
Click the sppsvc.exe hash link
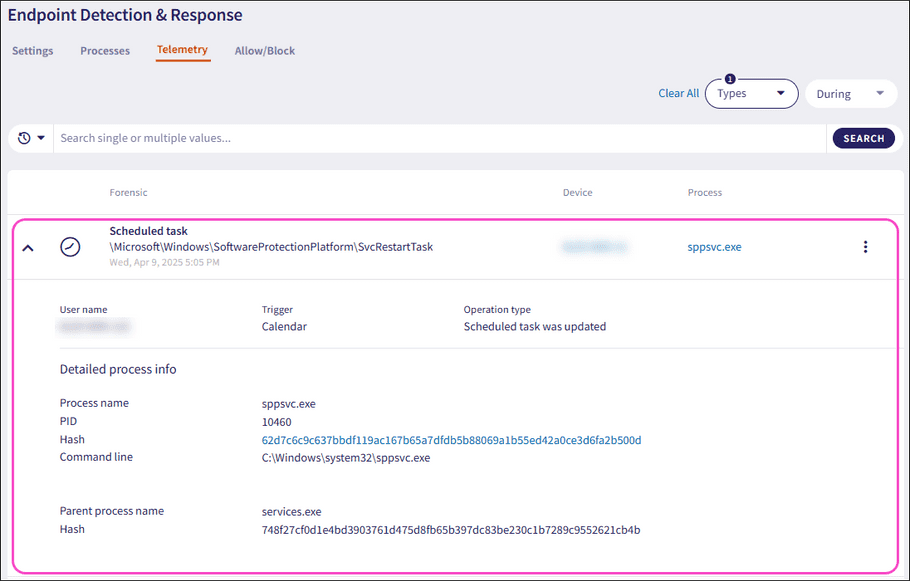450,439
